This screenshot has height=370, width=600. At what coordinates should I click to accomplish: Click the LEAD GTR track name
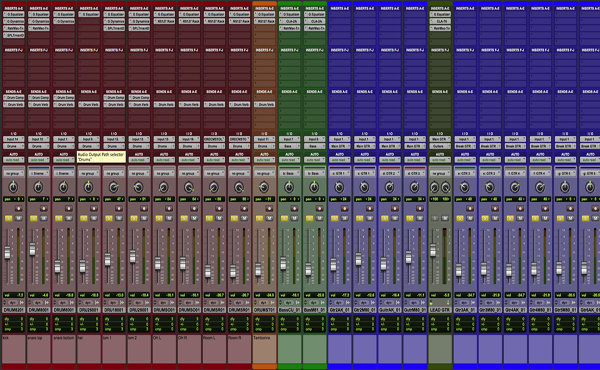440,310
